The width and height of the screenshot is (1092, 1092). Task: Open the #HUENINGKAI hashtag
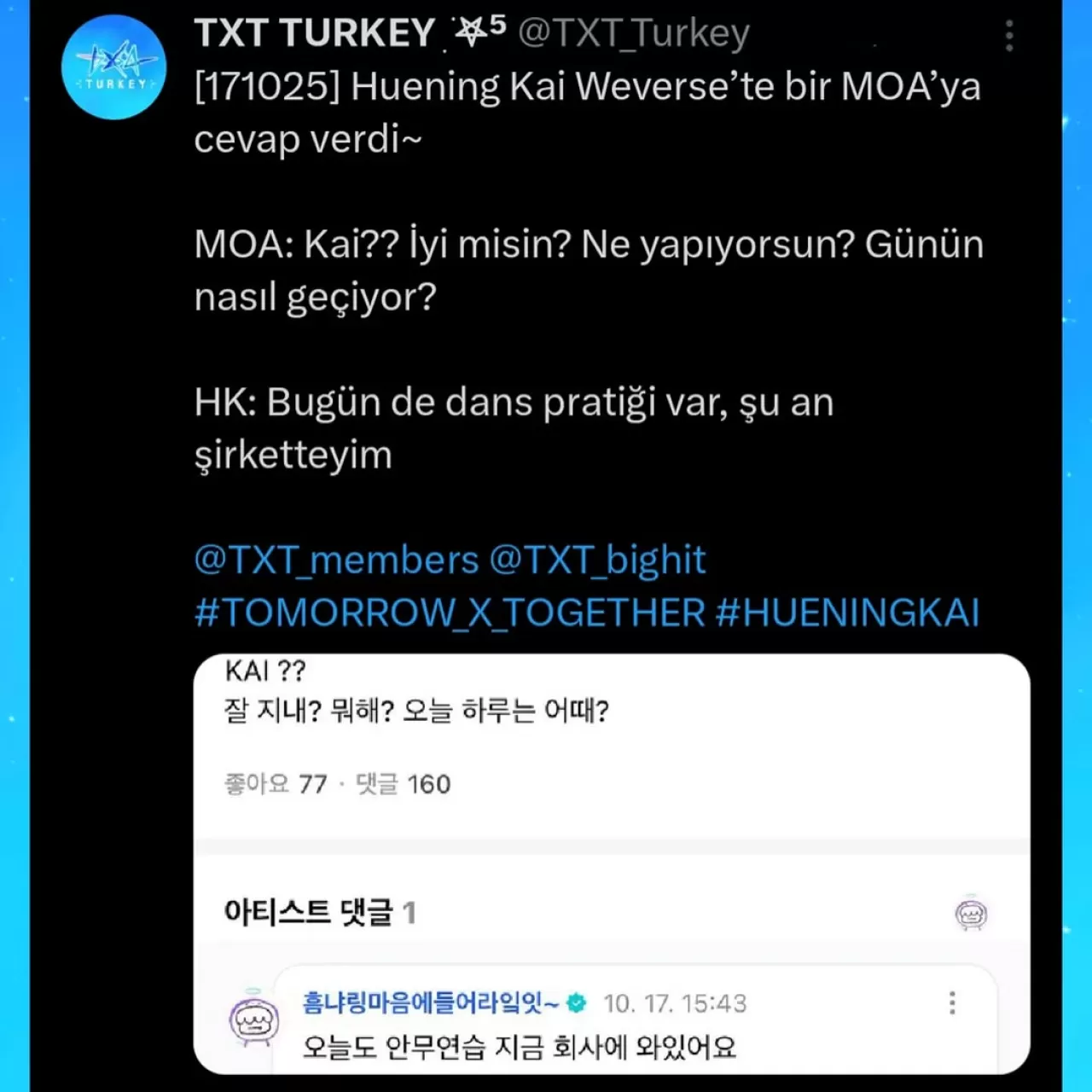coord(847,613)
